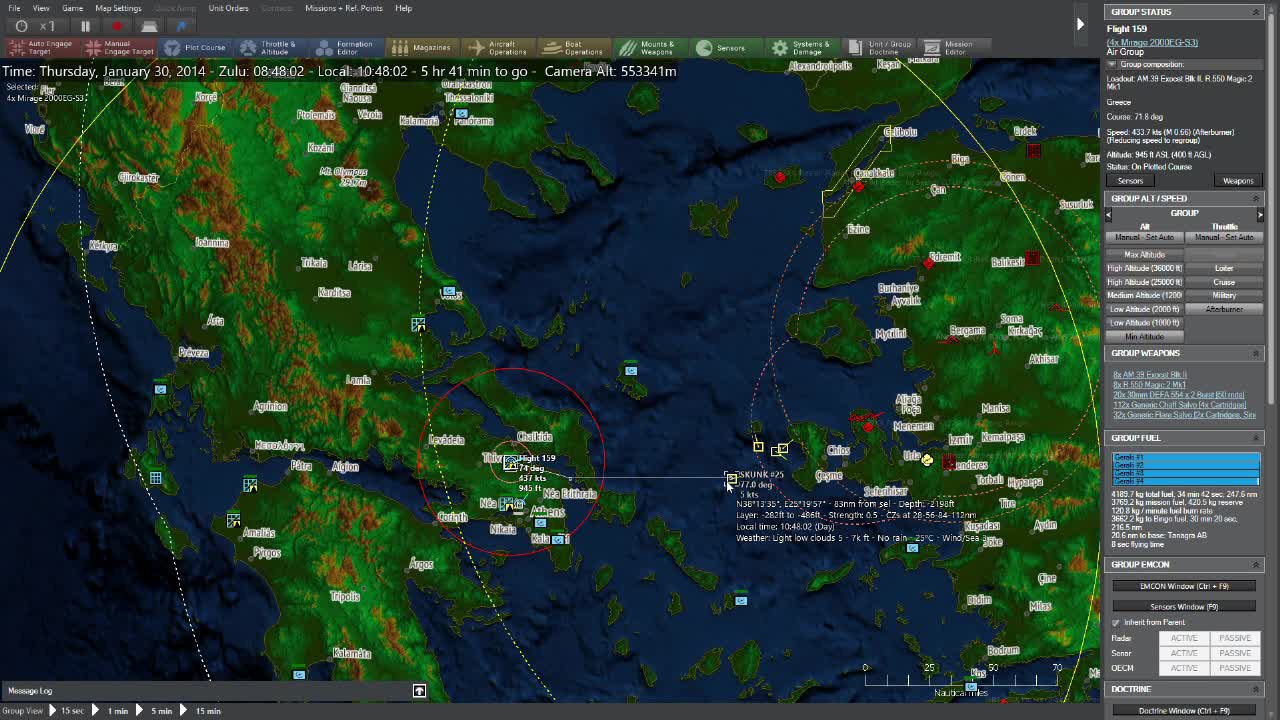Viewport: 1280px width, 720px height.
Task: Open the File menu
Action: tap(14, 8)
